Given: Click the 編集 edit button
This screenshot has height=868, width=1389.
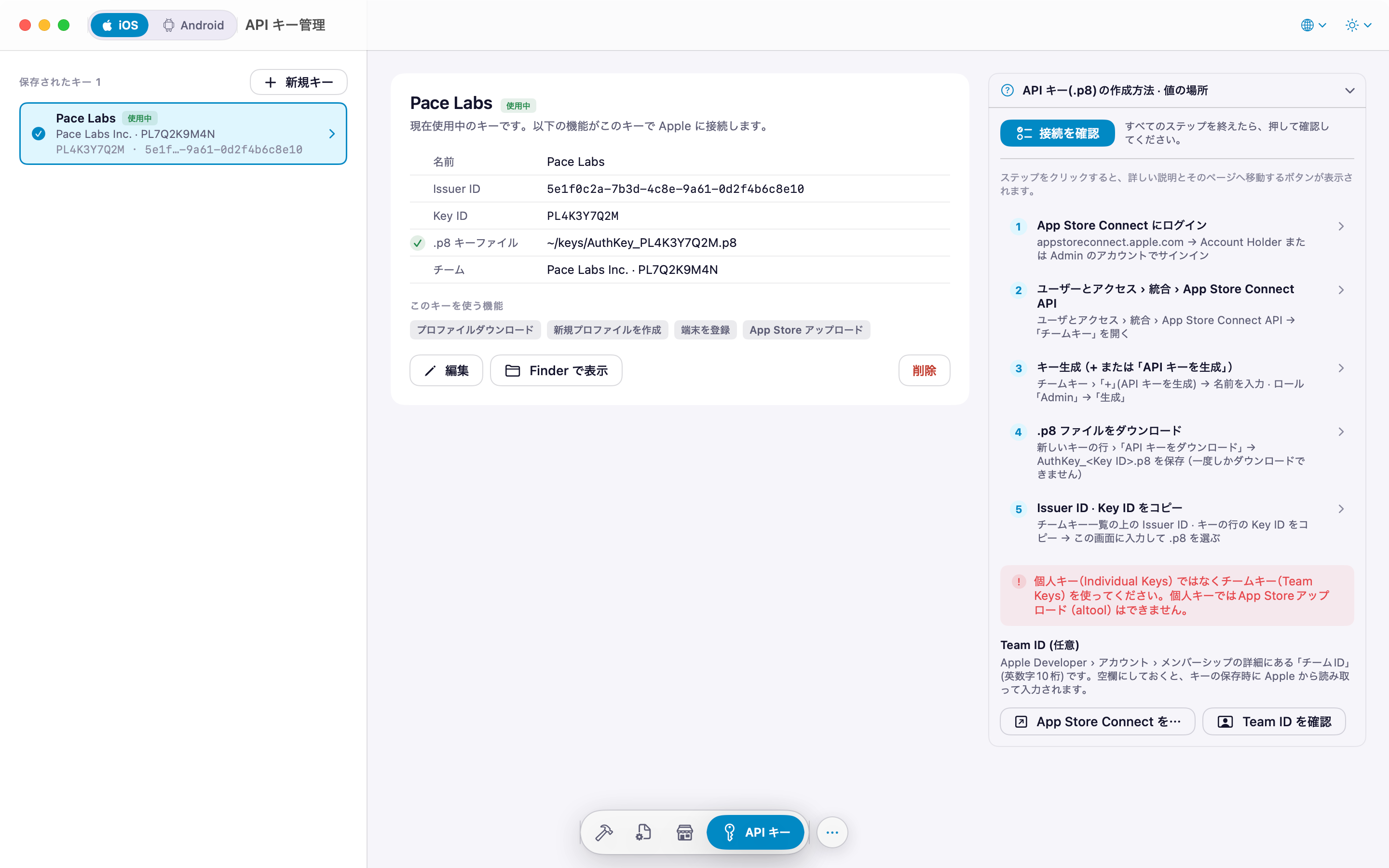Looking at the screenshot, I should 446,370.
